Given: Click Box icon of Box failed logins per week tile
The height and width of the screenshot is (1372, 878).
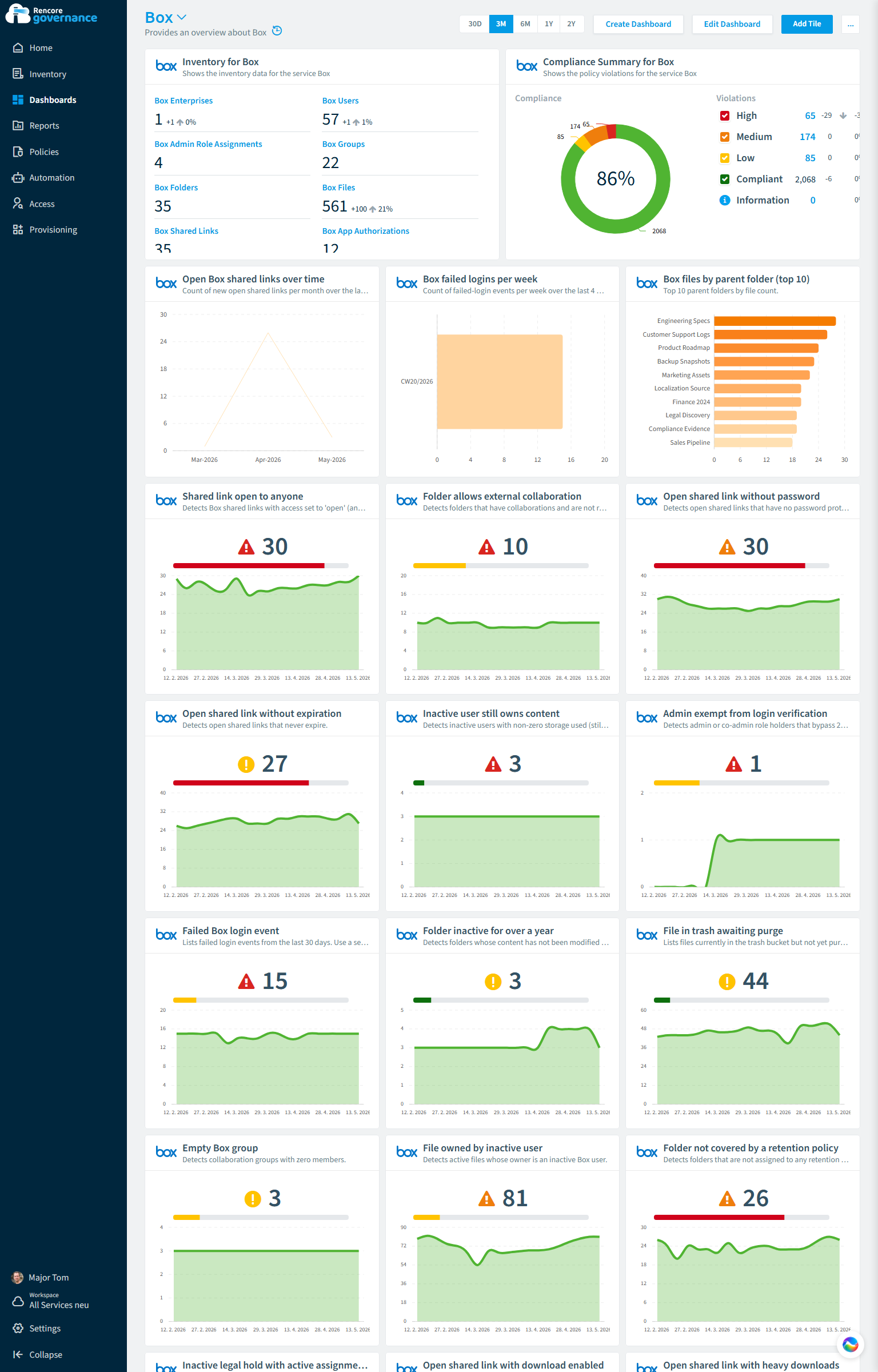Looking at the screenshot, I should point(407,284).
